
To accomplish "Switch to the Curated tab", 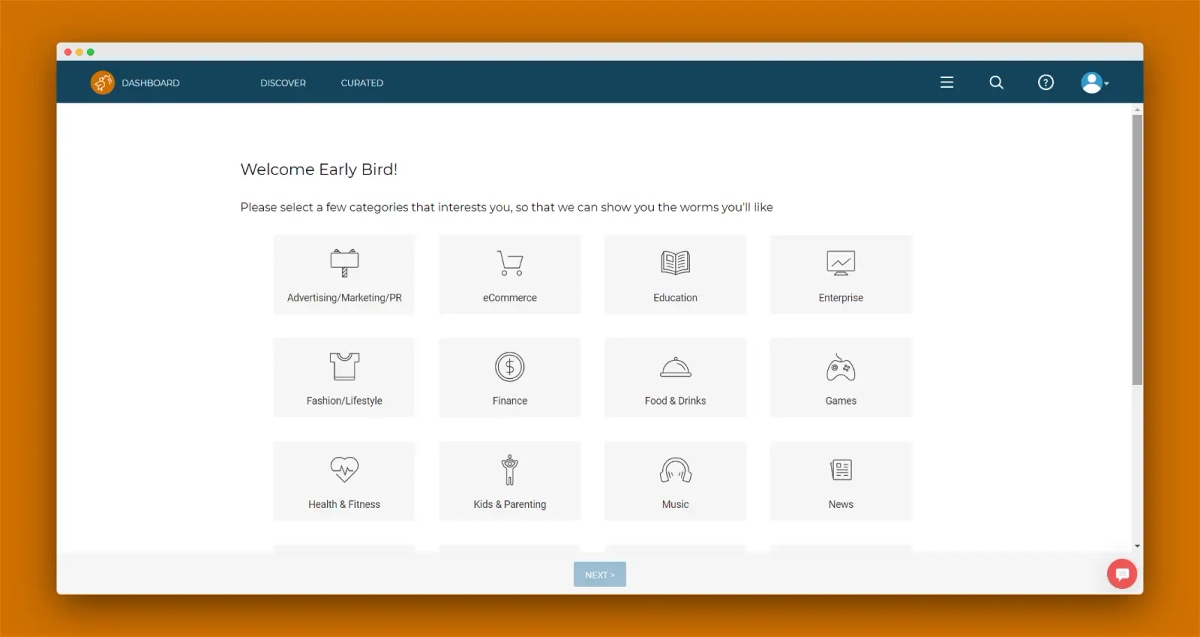I will pos(362,83).
